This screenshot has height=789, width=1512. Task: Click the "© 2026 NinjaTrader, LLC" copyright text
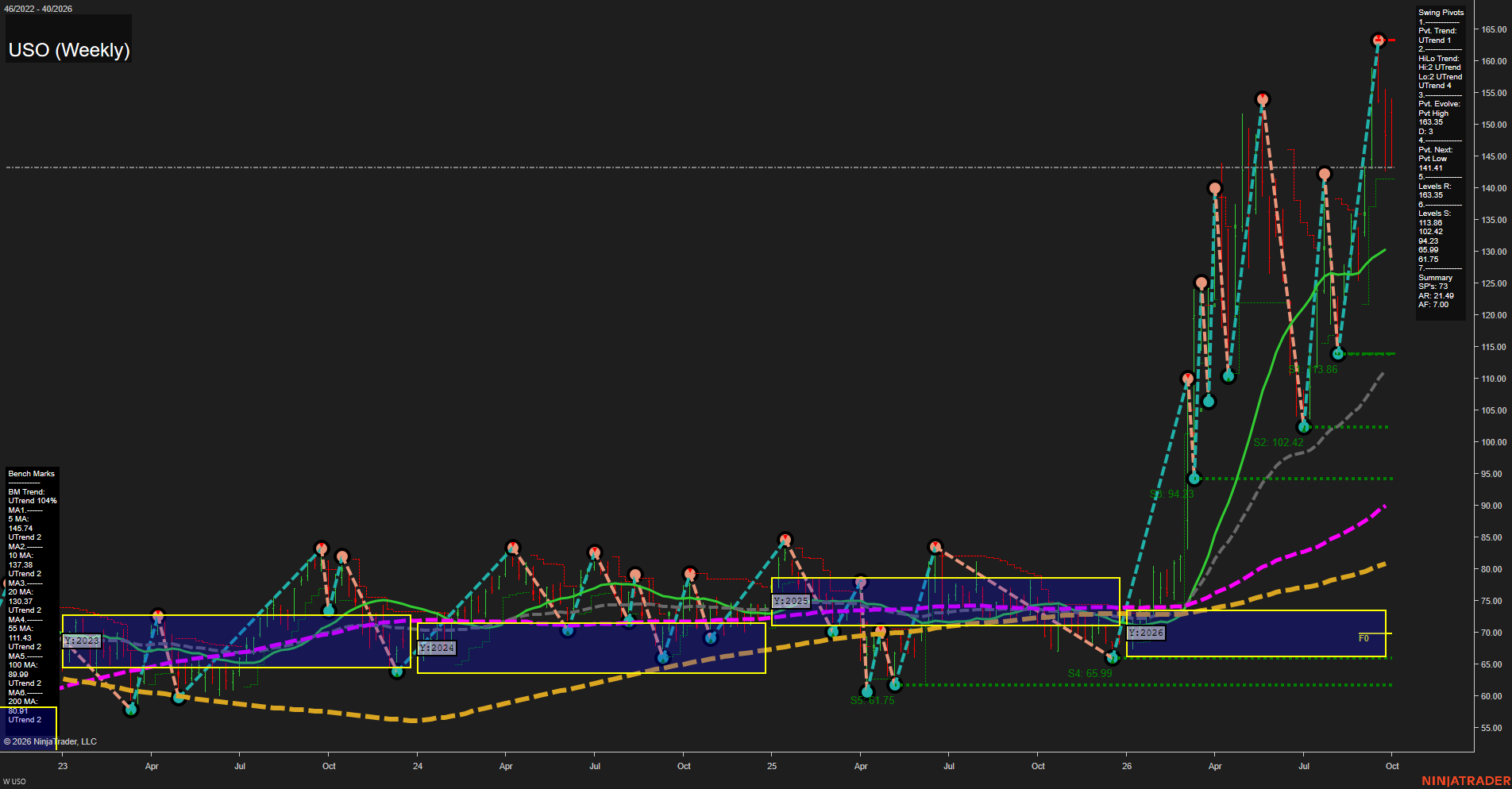point(50,741)
